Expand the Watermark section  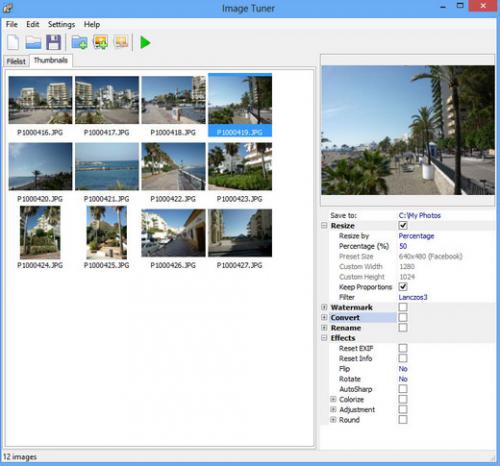click(324, 307)
